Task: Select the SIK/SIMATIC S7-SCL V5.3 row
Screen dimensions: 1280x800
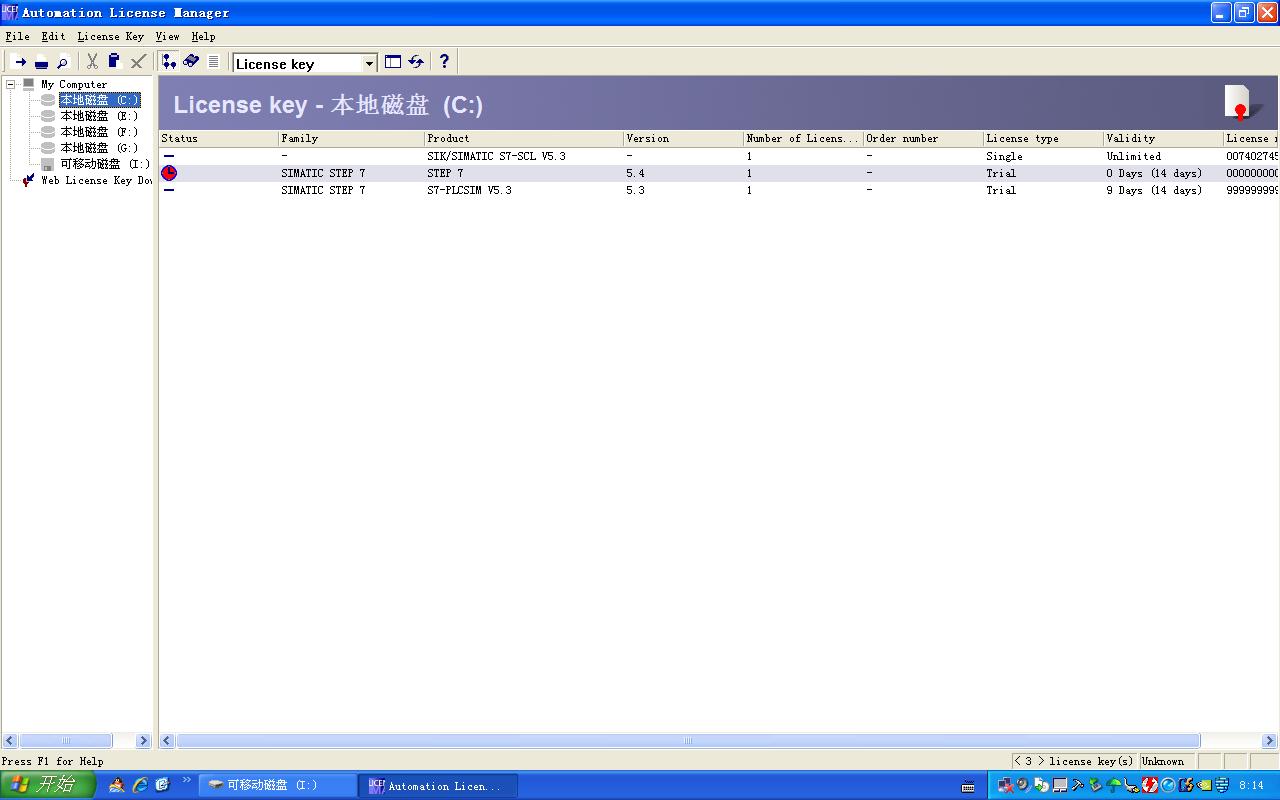Action: coord(719,156)
